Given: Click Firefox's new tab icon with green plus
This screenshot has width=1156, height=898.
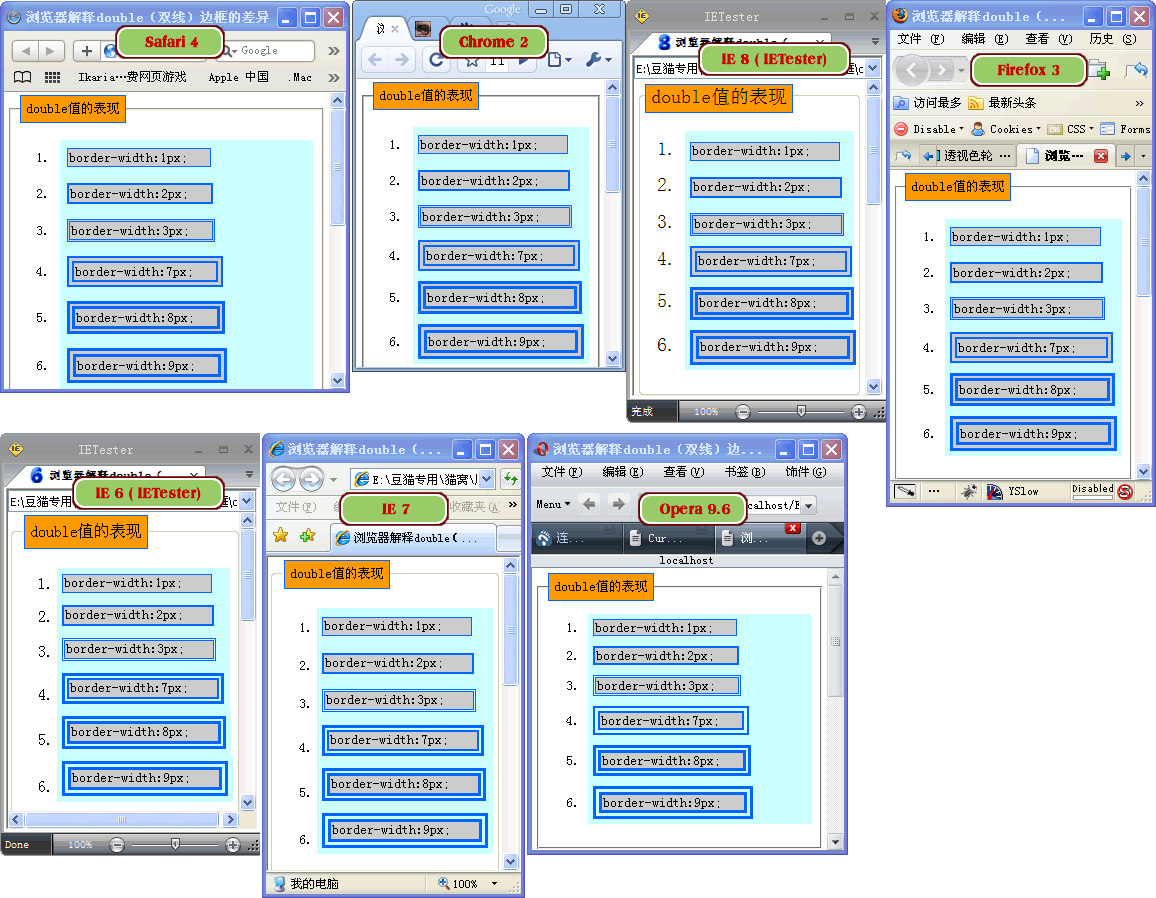Looking at the screenshot, I should [x=1100, y=71].
